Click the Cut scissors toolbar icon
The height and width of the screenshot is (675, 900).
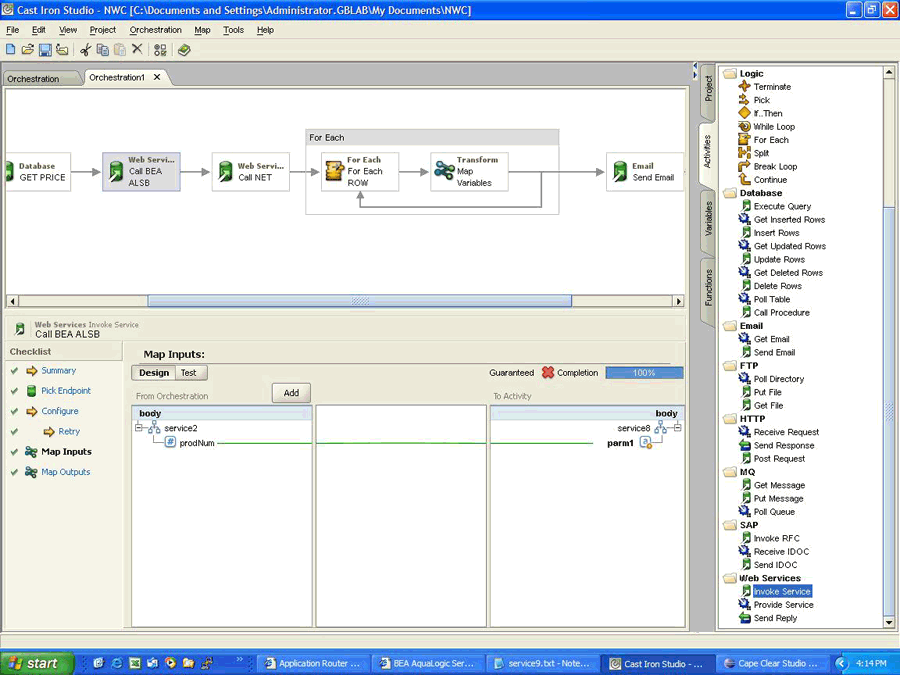pyautogui.click(x=85, y=49)
